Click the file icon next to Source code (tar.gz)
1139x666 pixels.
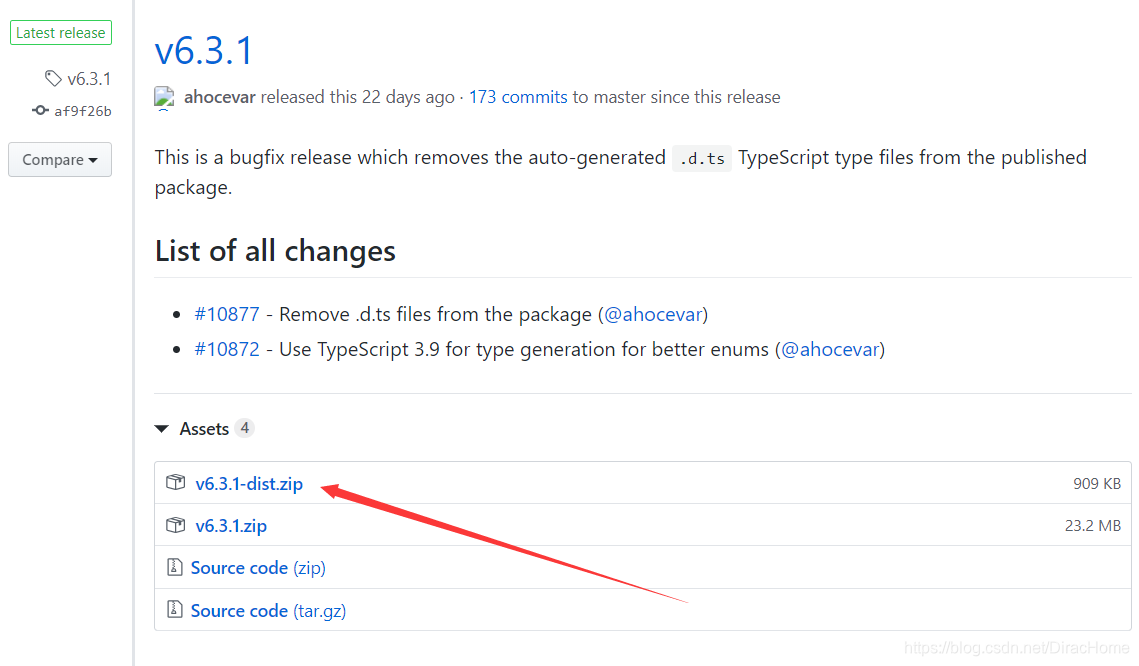point(174,609)
